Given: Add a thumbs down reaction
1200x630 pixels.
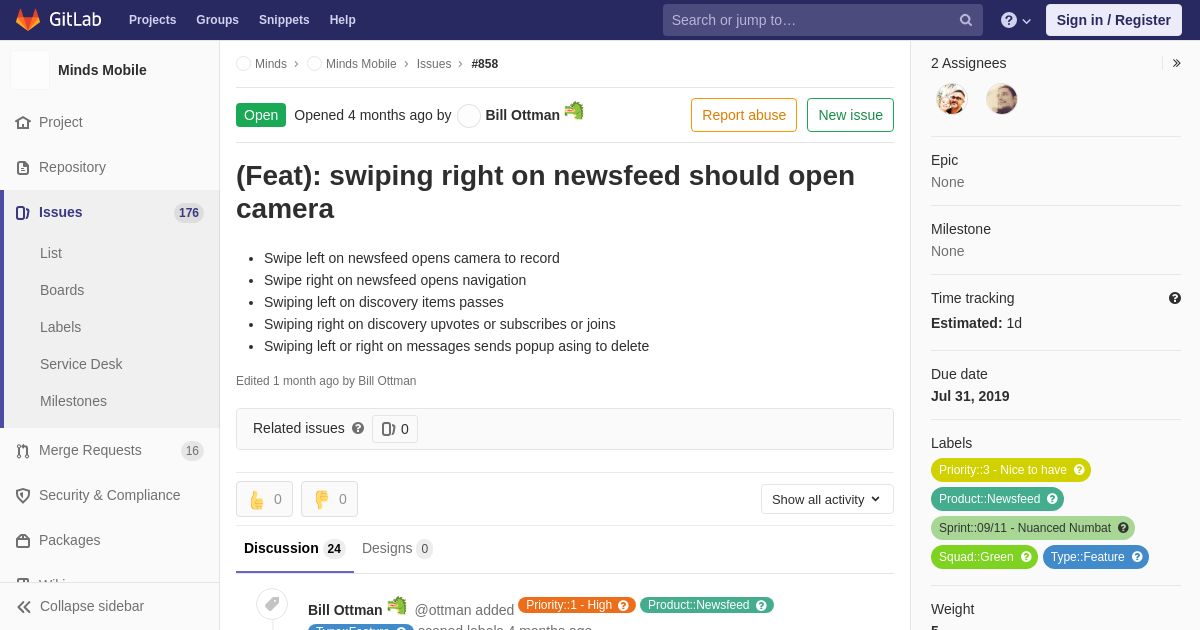Looking at the screenshot, I should [x=329, y=499].
